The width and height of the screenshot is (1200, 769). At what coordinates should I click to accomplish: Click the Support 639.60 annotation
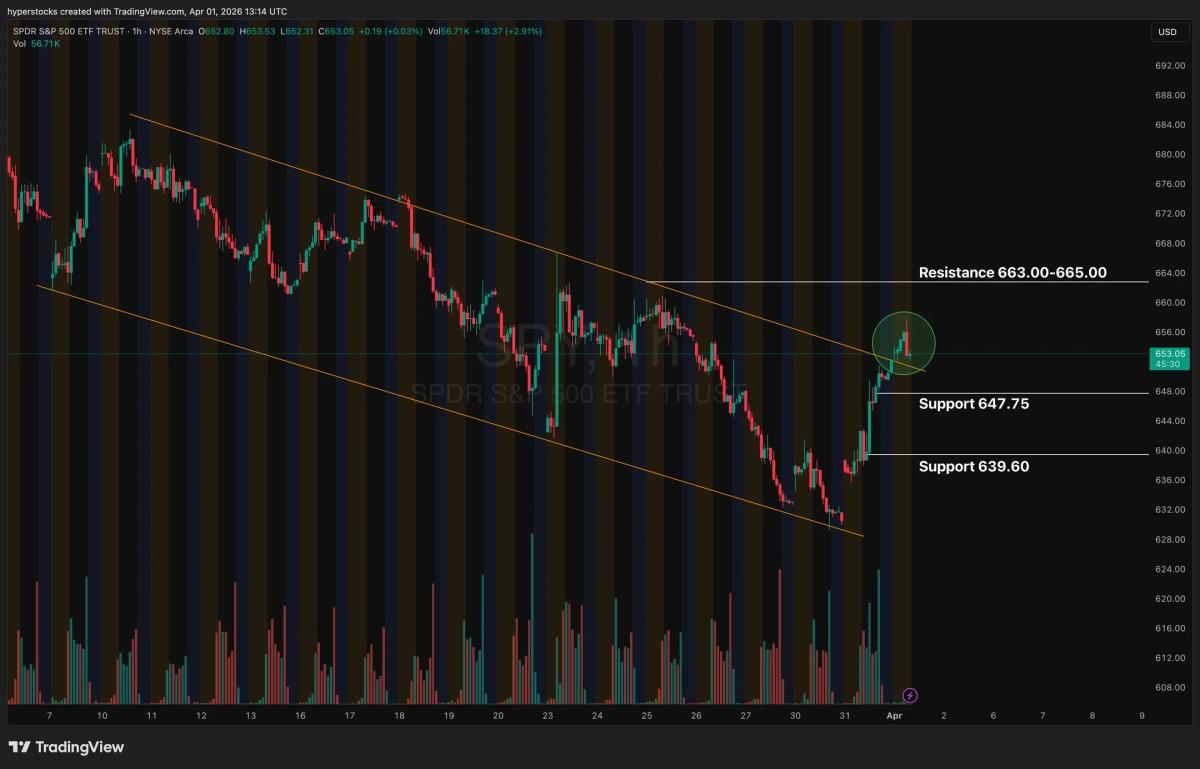click(x=973, y=466)
